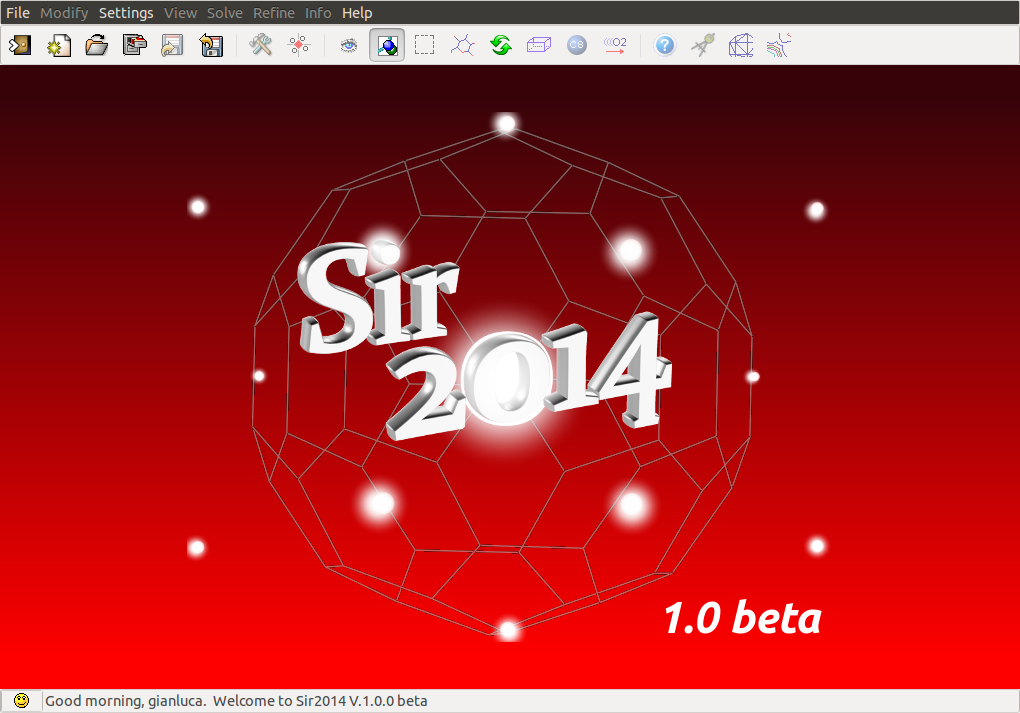
Task: Open the Settings menu
Action: tap(126, 13)
